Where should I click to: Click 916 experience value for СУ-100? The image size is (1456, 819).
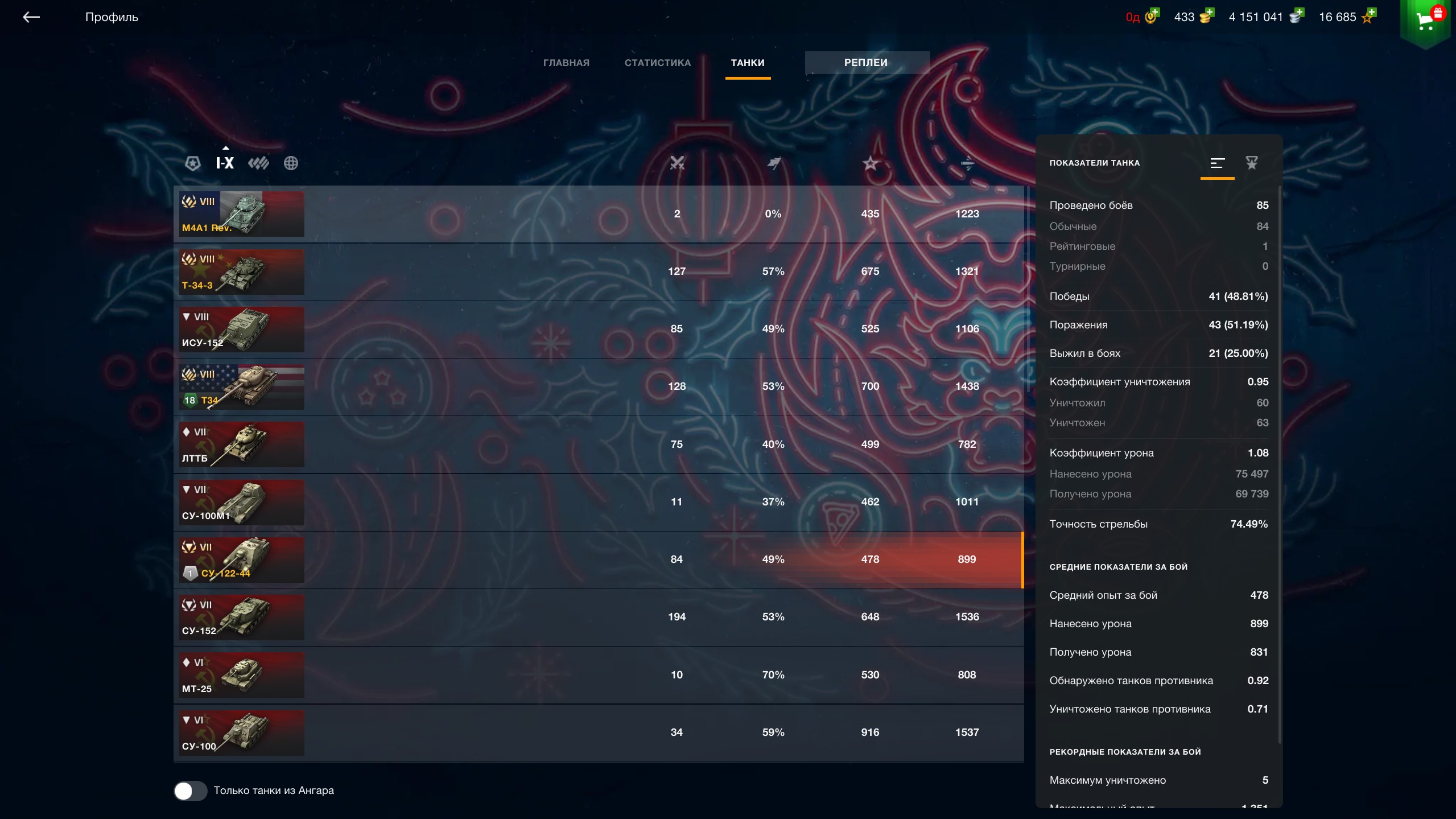pos(870,732)
